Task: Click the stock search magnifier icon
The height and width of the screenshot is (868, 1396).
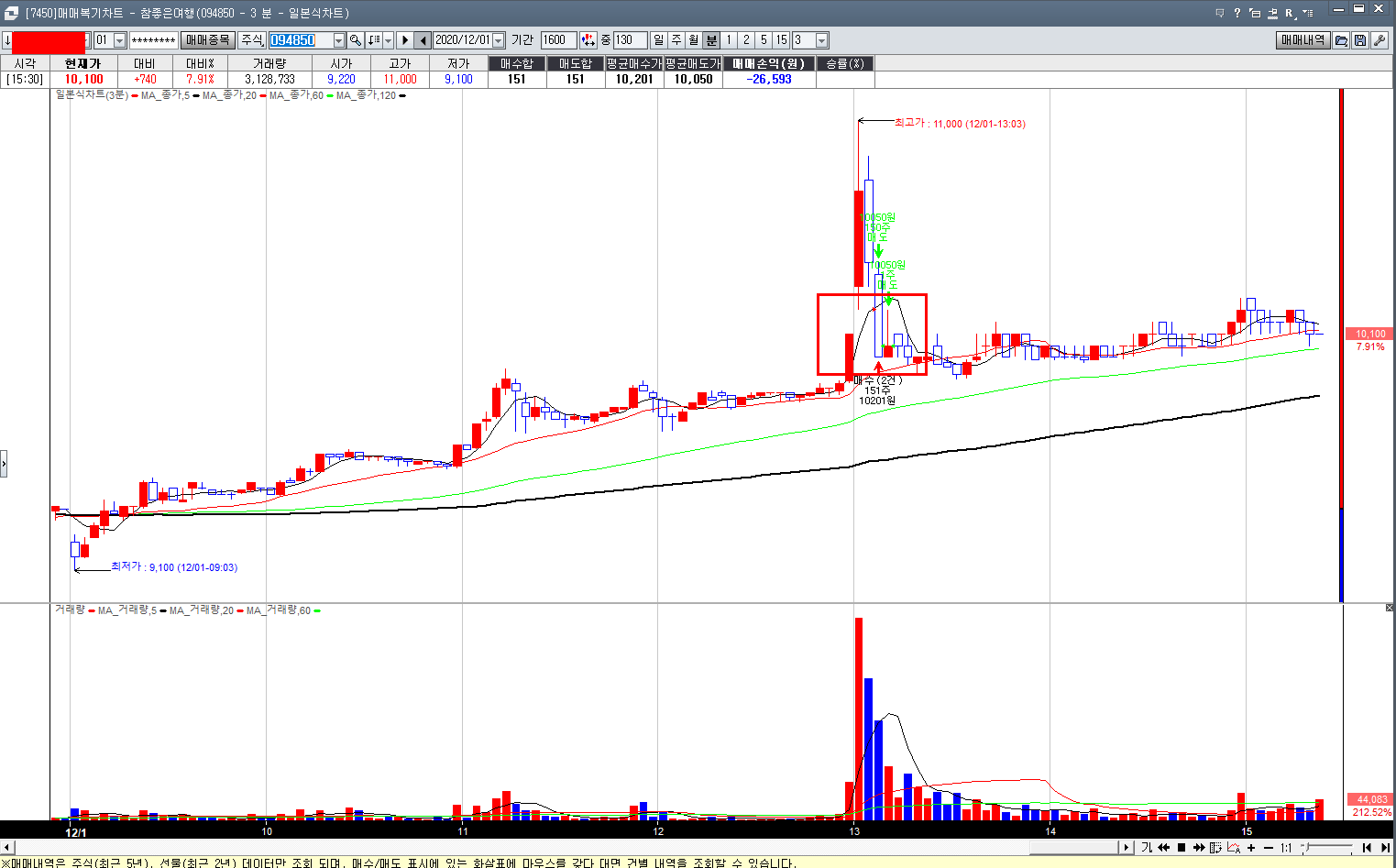Action: (356, 40)
